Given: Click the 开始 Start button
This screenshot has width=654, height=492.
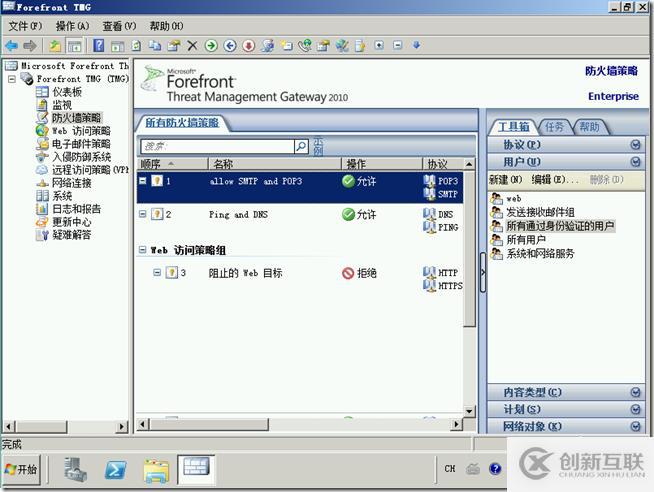Looking at the screenshot, I should [21, 470].
